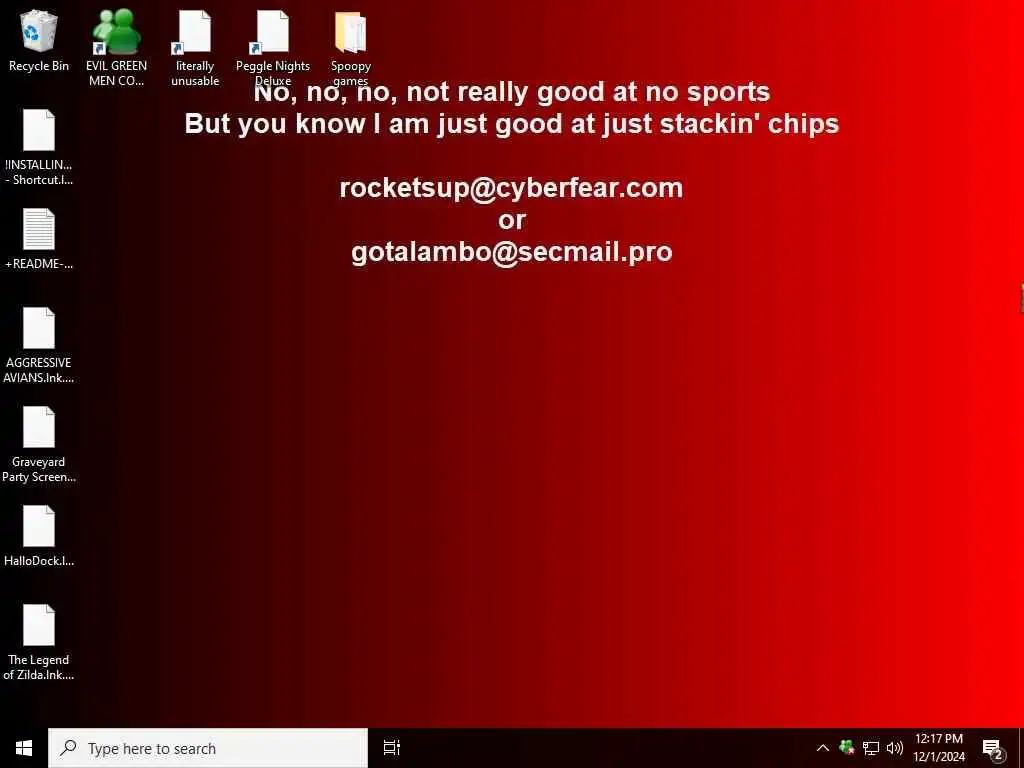Select the Spoopy games folder
Image resolution: width=1024 pixels, height=768 pixels.
click(351, 48)
